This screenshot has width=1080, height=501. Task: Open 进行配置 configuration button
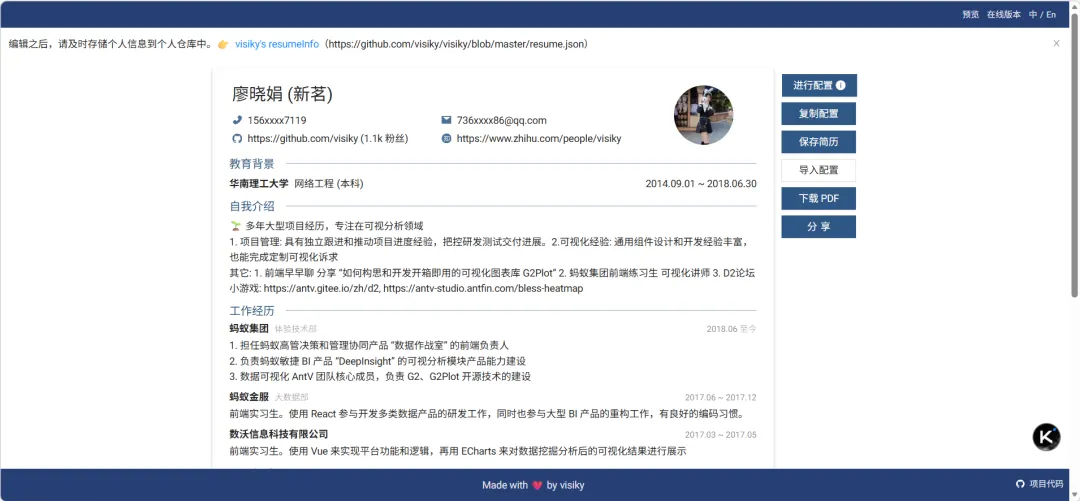click(x=819, y=85)
